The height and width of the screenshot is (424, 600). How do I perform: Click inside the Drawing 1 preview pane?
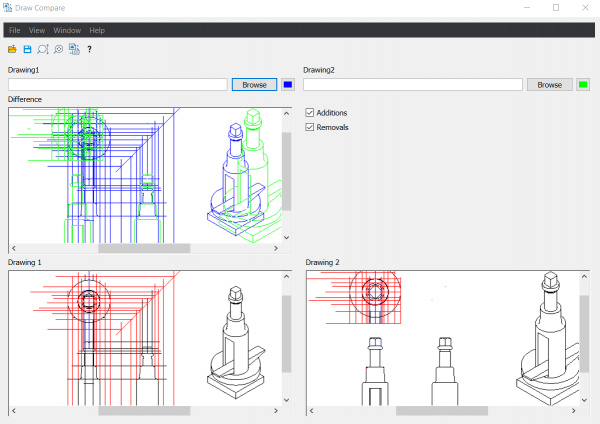point(145,338)
